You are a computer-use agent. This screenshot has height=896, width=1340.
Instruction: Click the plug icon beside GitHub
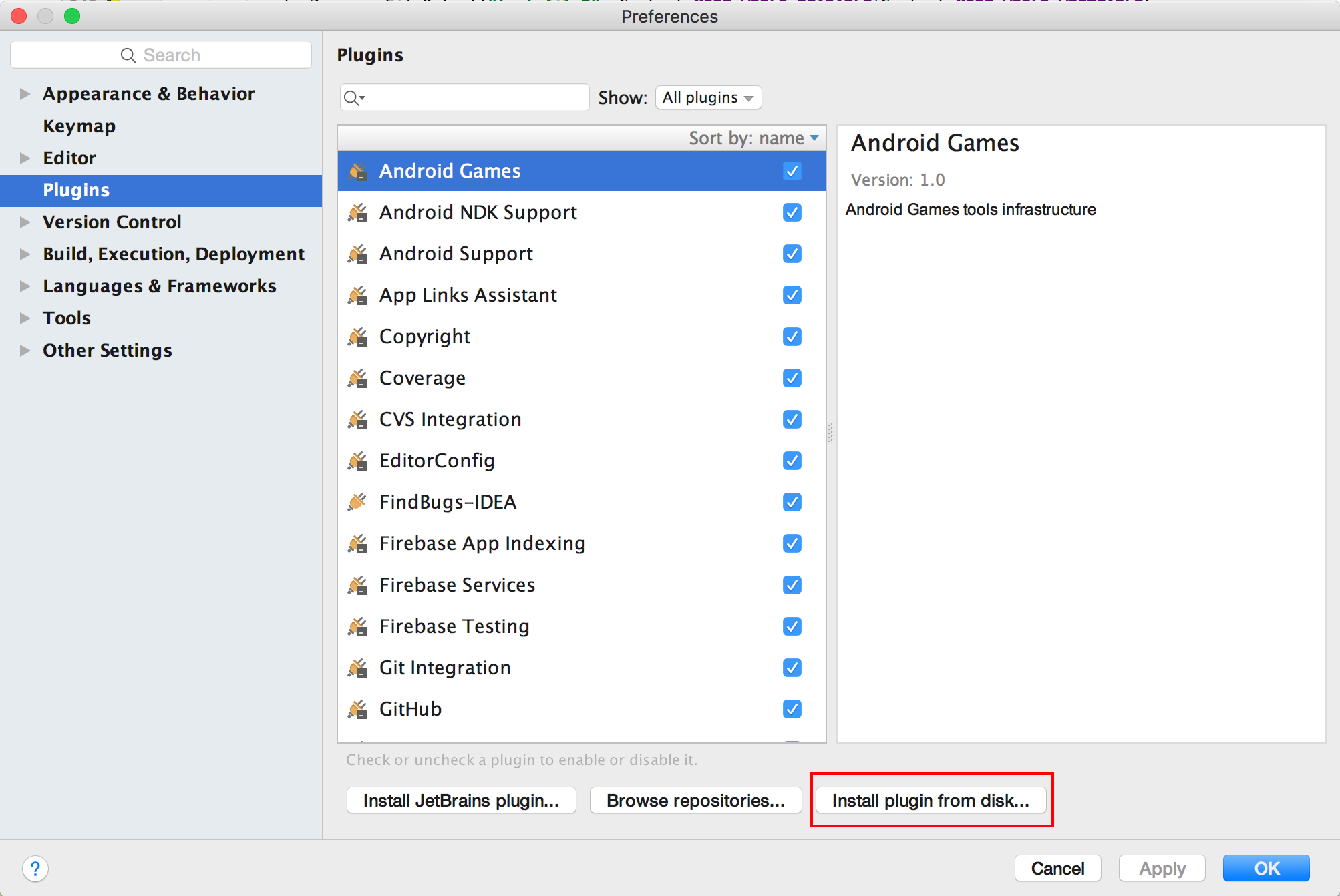pyautogui.click(x=357, y=710)
